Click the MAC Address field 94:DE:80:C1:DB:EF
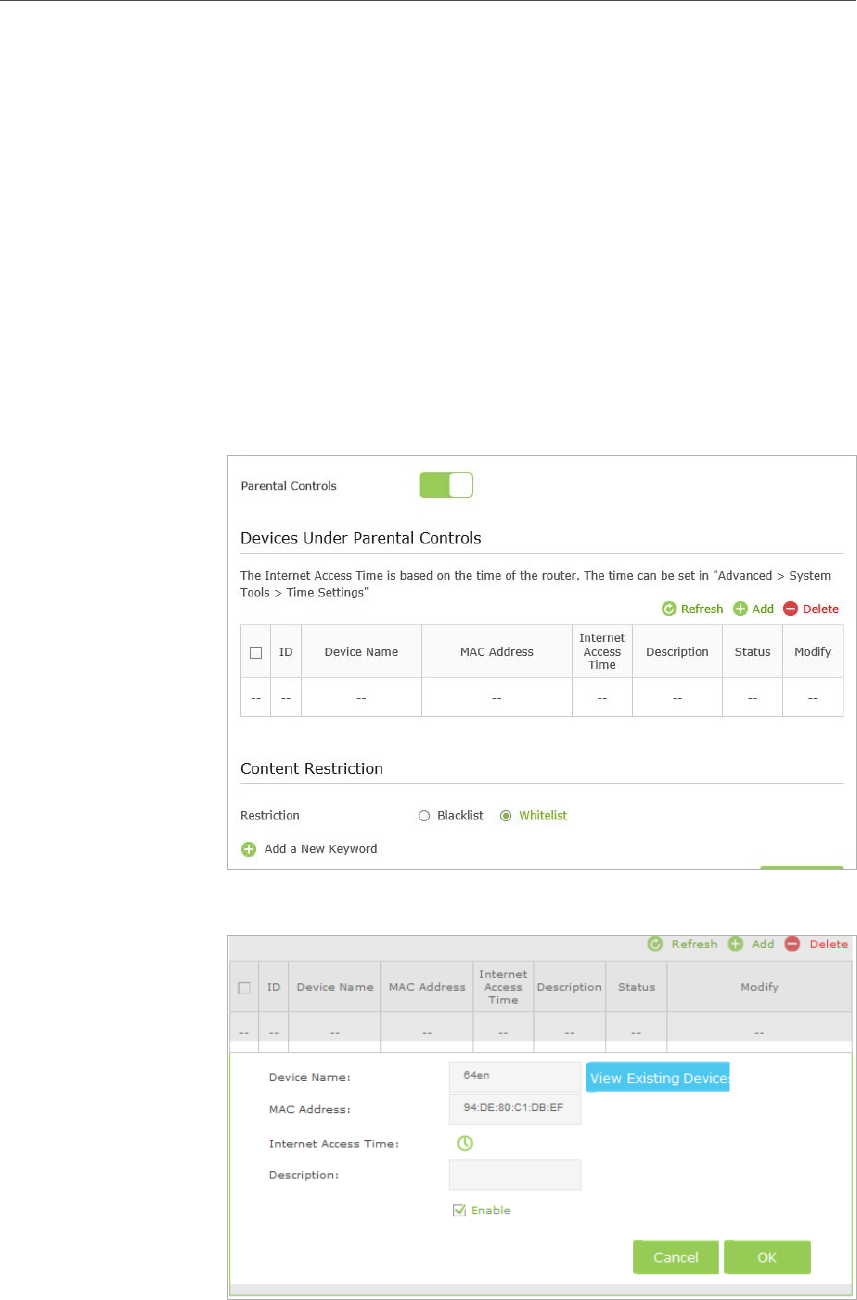Image resolution: width=857 pixels, height=1300 pixels. (x=515, y=1109)
